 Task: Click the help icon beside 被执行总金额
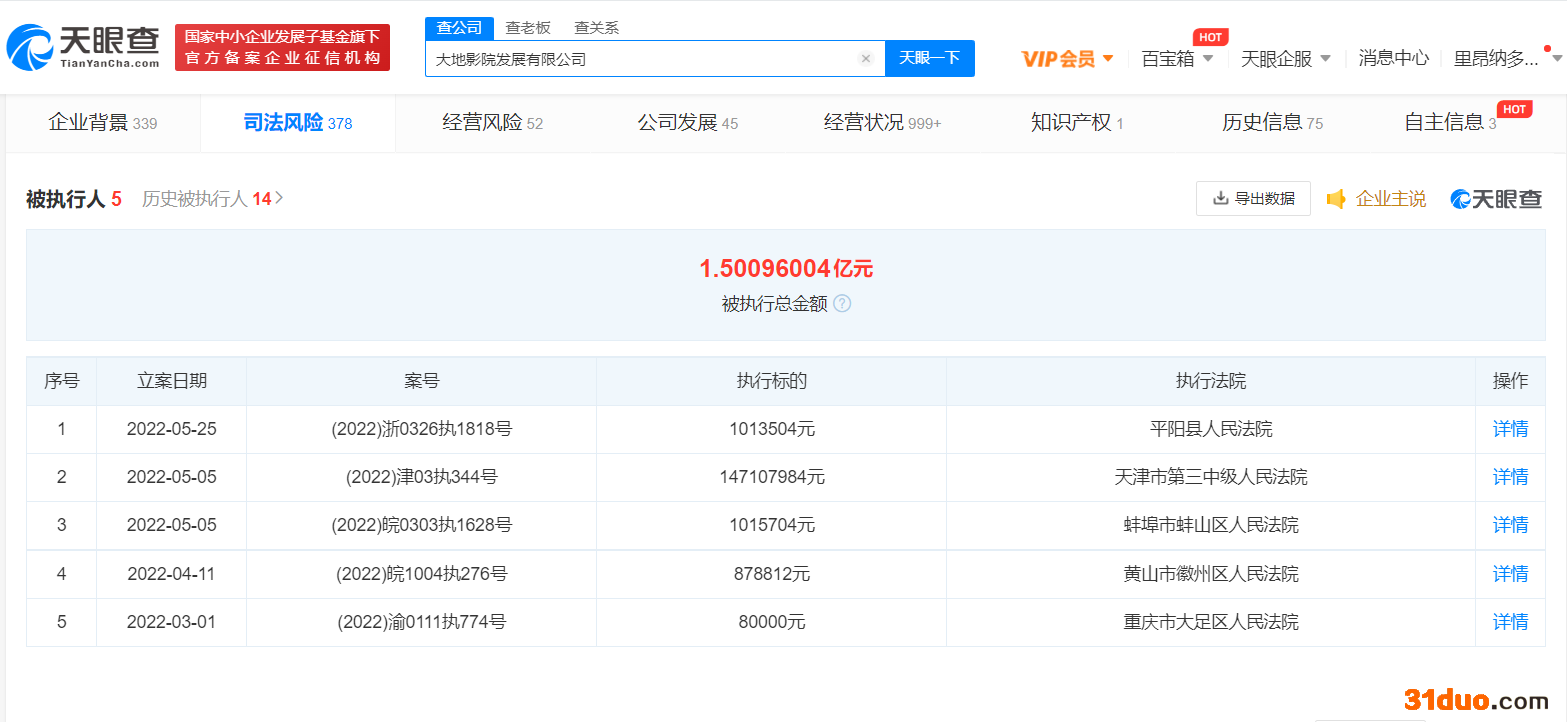[x=842, y=303]
